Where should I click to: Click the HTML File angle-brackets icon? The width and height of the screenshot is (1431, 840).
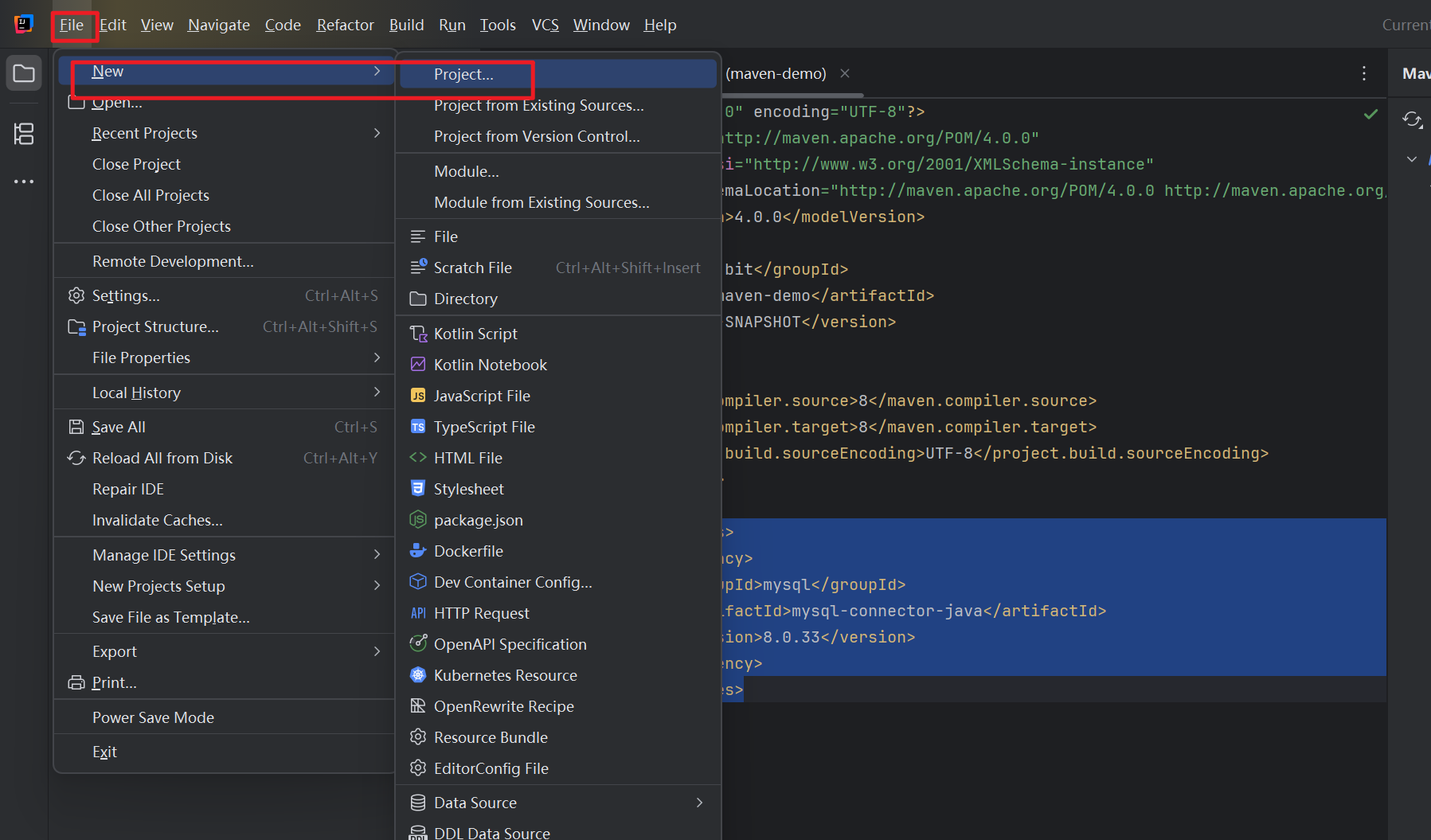point(418,457)
